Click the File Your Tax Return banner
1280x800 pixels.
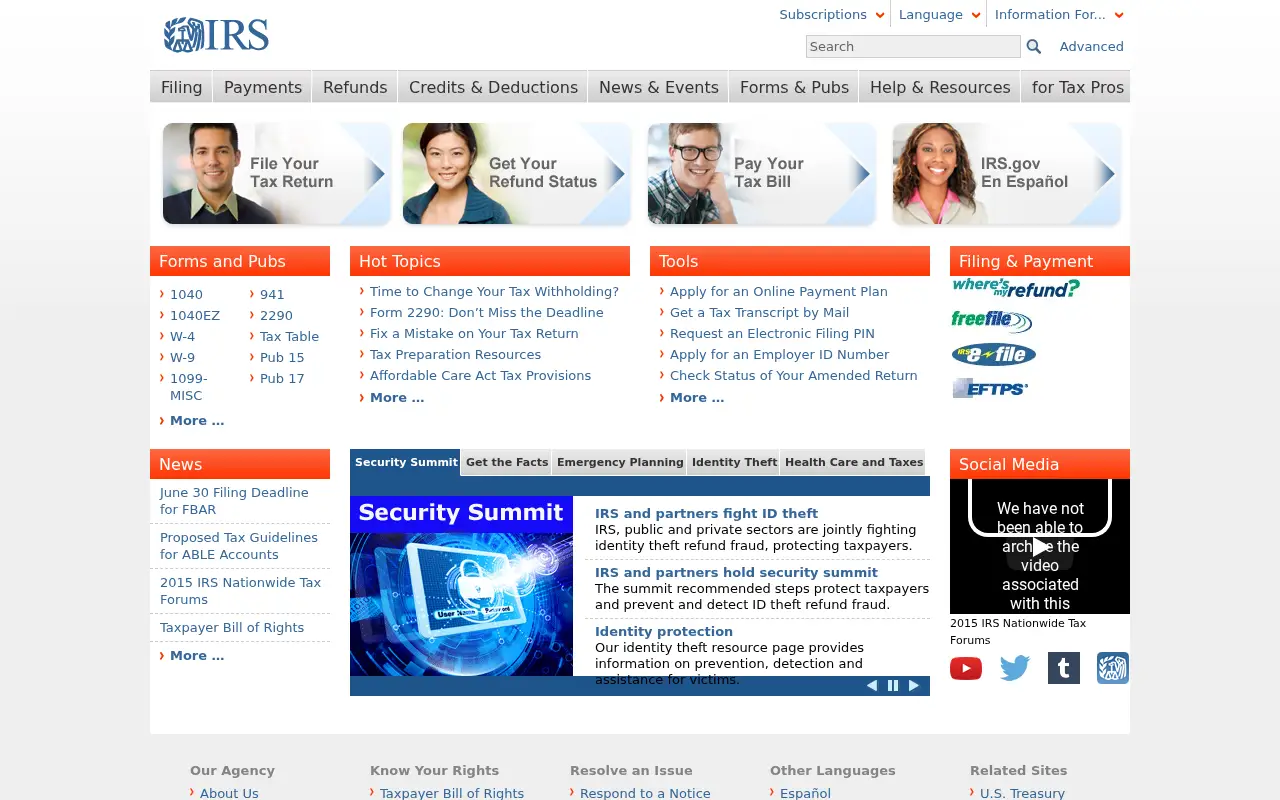point(276,174)
